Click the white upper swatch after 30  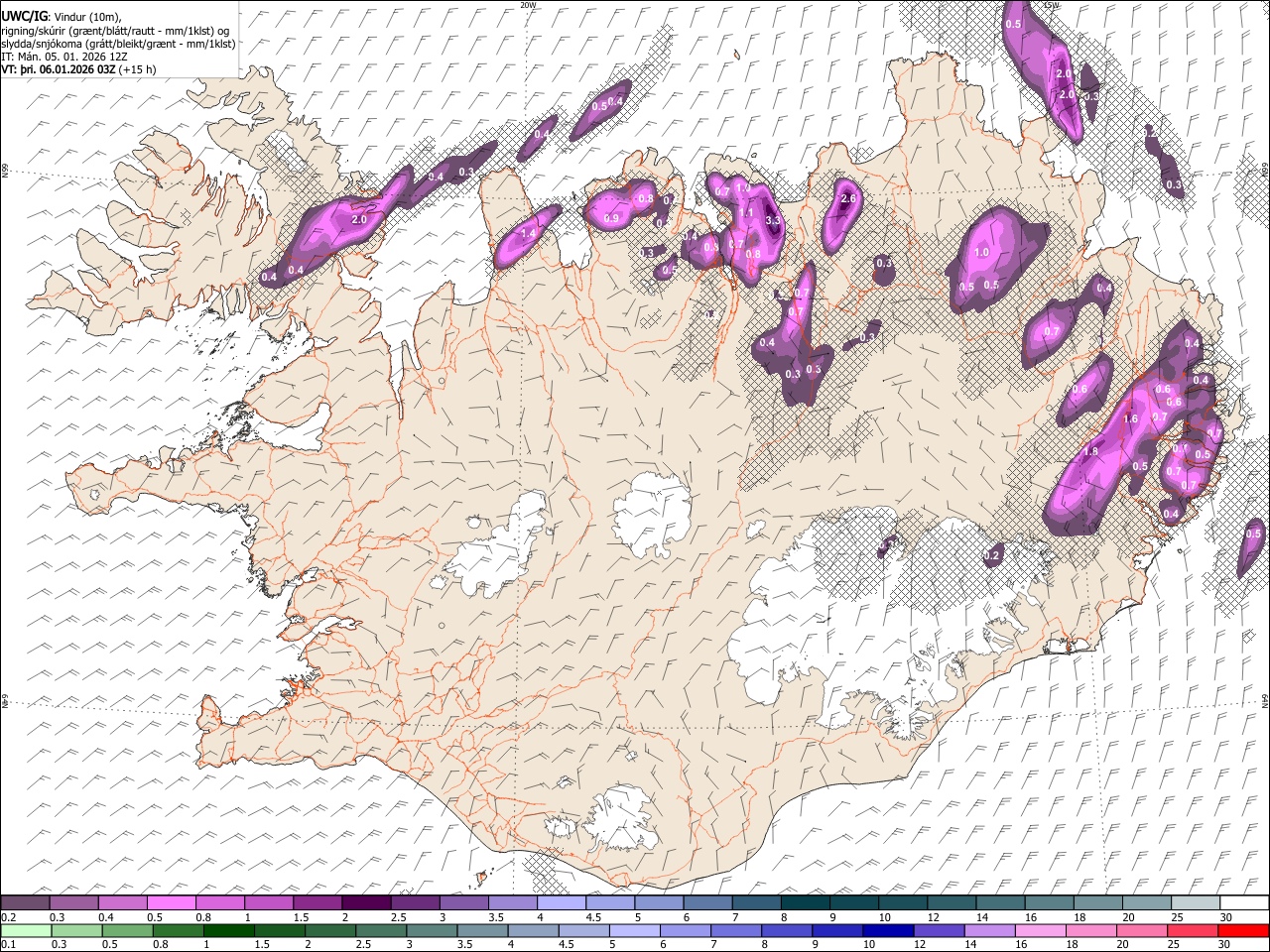pyautogui.click(x=1243, y=902)
